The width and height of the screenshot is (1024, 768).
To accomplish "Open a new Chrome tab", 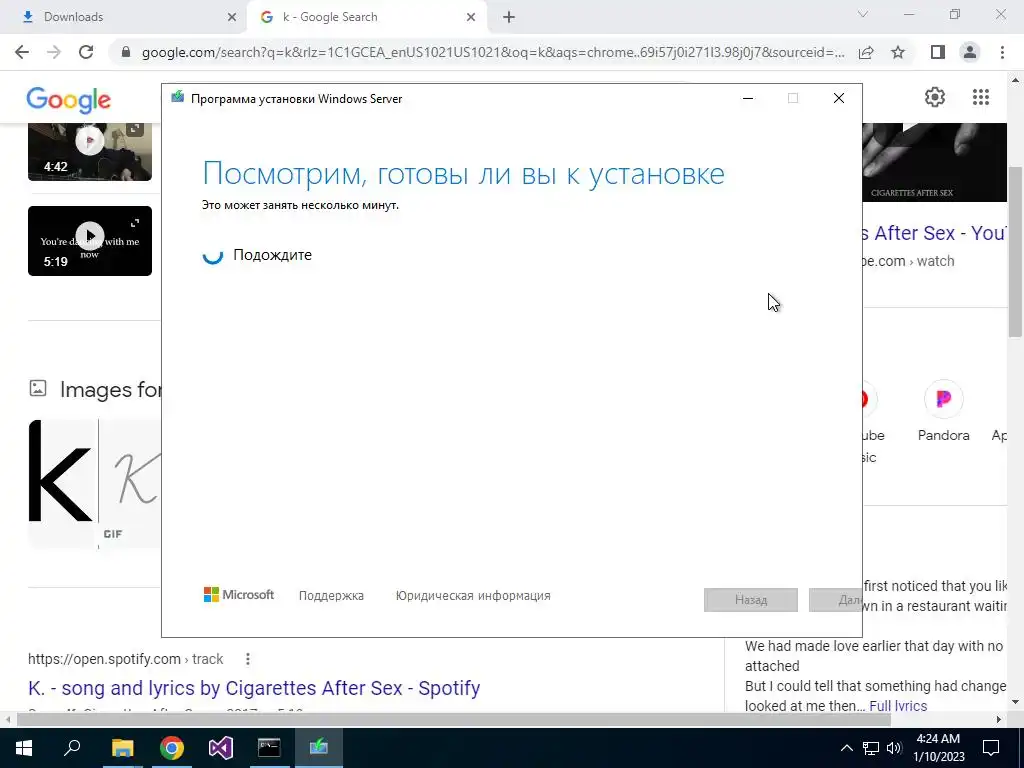I will point(509,17).
